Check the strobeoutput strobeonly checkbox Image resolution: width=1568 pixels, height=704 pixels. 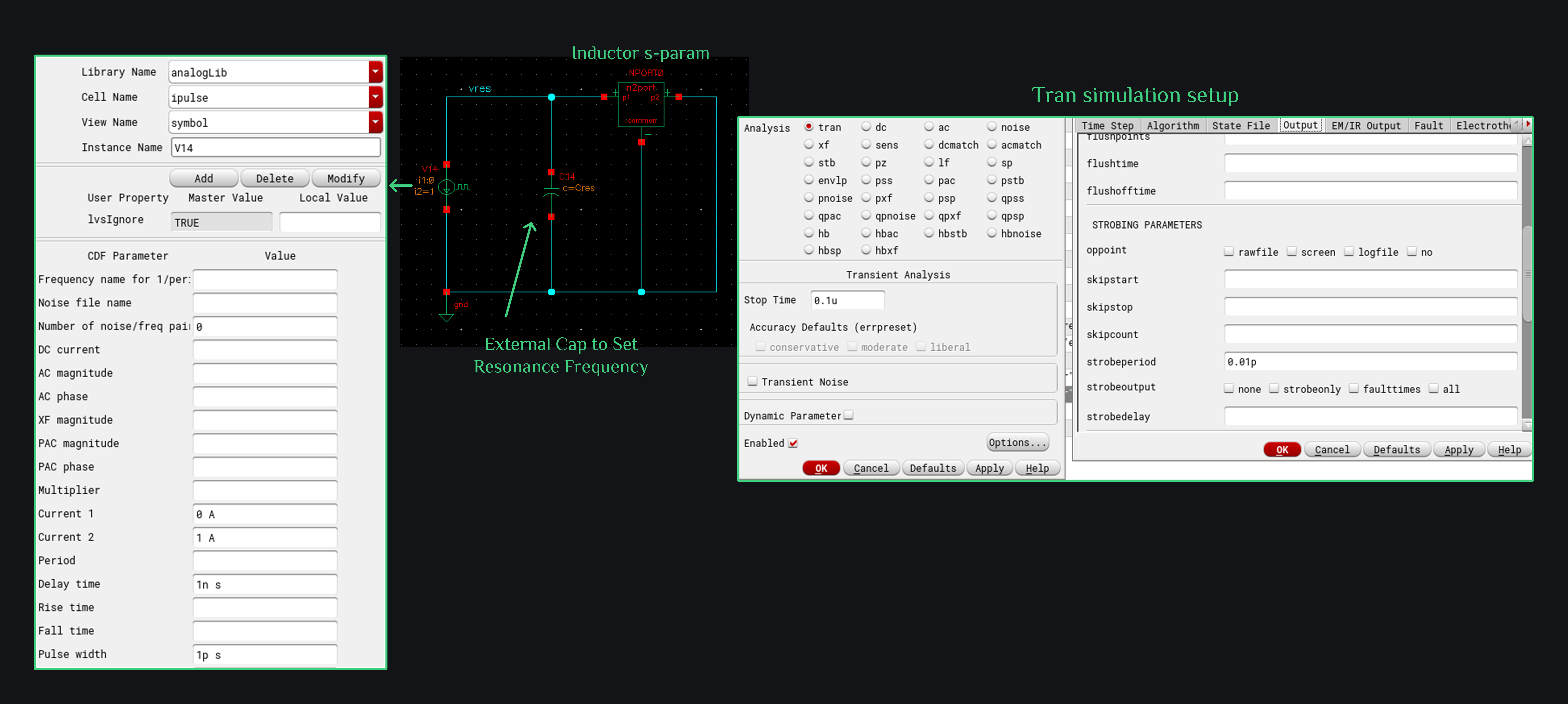coord(1274,388)
